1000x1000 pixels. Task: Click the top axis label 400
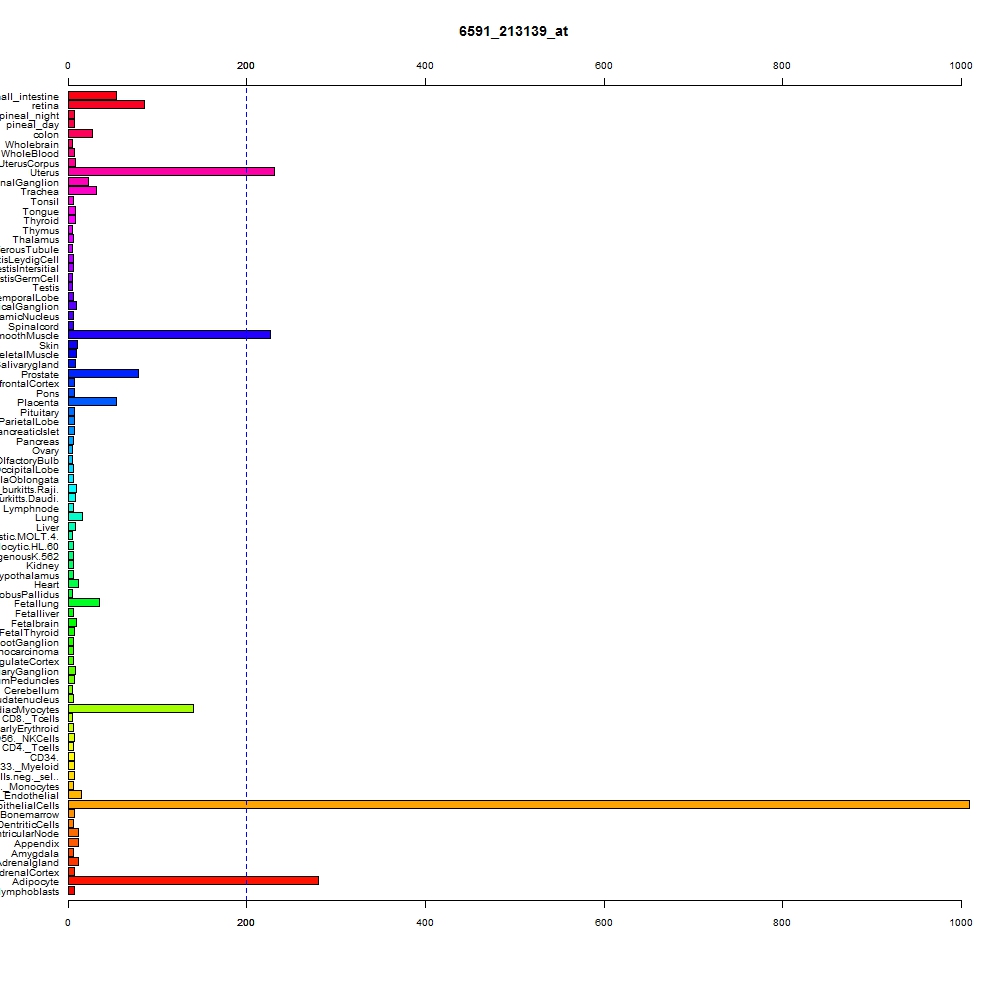[425, 66]
